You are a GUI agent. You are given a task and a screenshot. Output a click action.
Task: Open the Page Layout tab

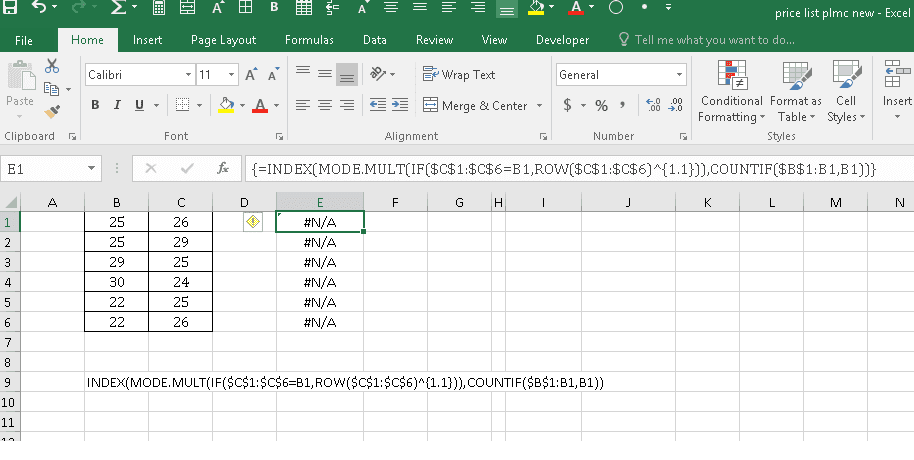(x=223, y=40)
